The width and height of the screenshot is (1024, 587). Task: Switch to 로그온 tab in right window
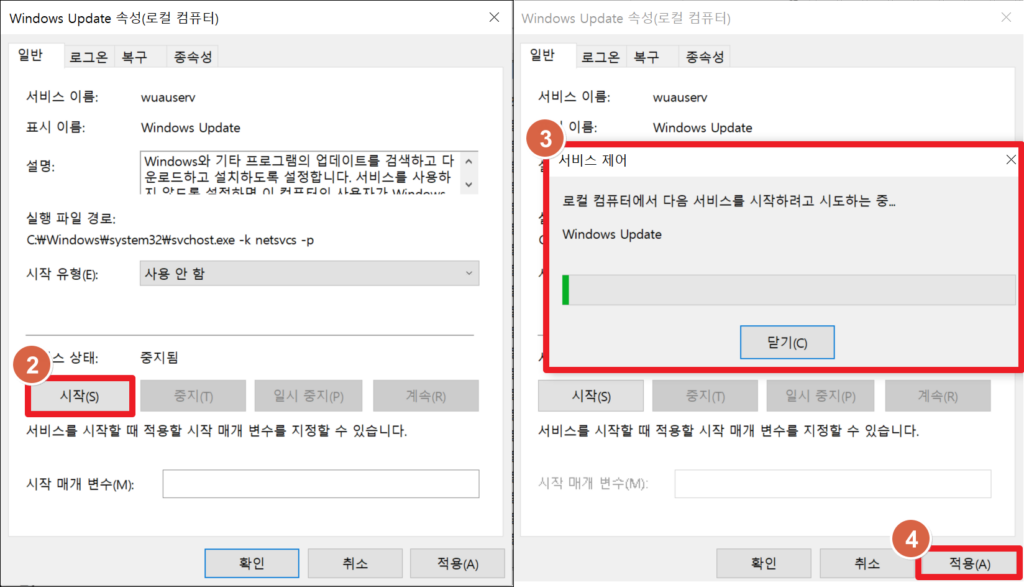(x=600, y=57)
